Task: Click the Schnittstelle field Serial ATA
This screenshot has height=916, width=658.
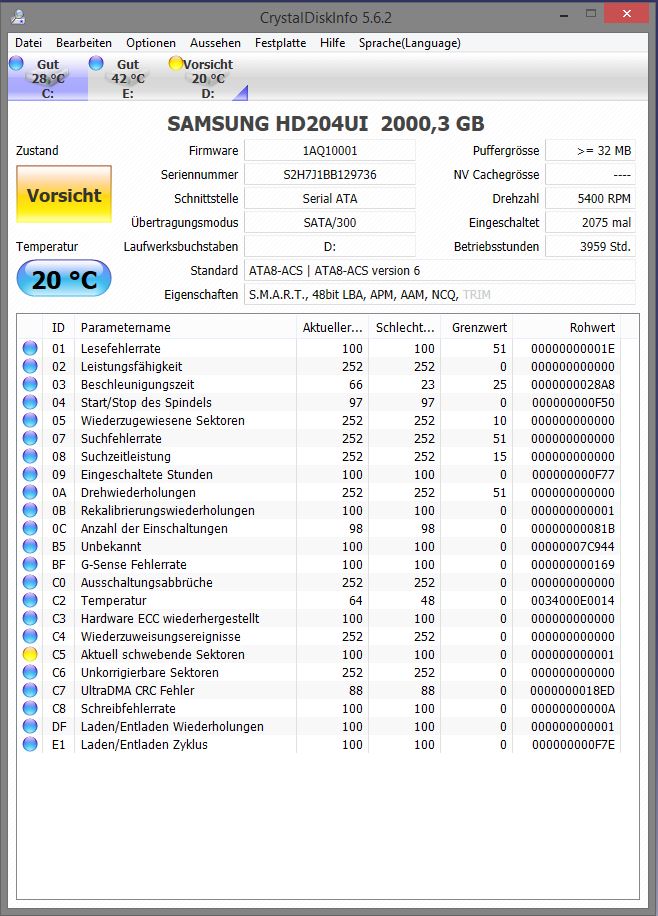Action: 330,198
